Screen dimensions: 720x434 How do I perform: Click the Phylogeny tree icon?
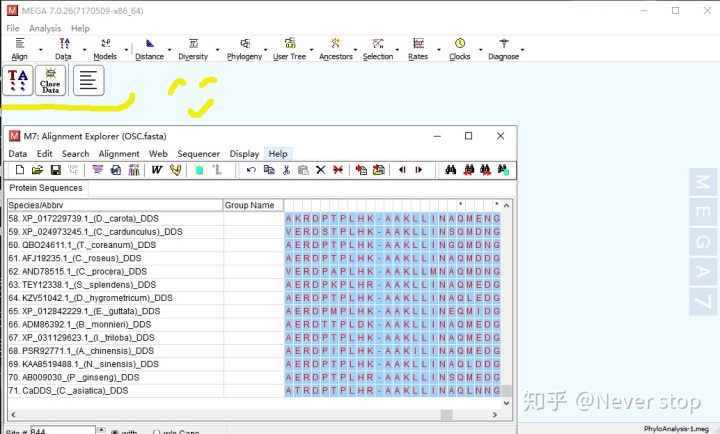click(x=245, y=44)
